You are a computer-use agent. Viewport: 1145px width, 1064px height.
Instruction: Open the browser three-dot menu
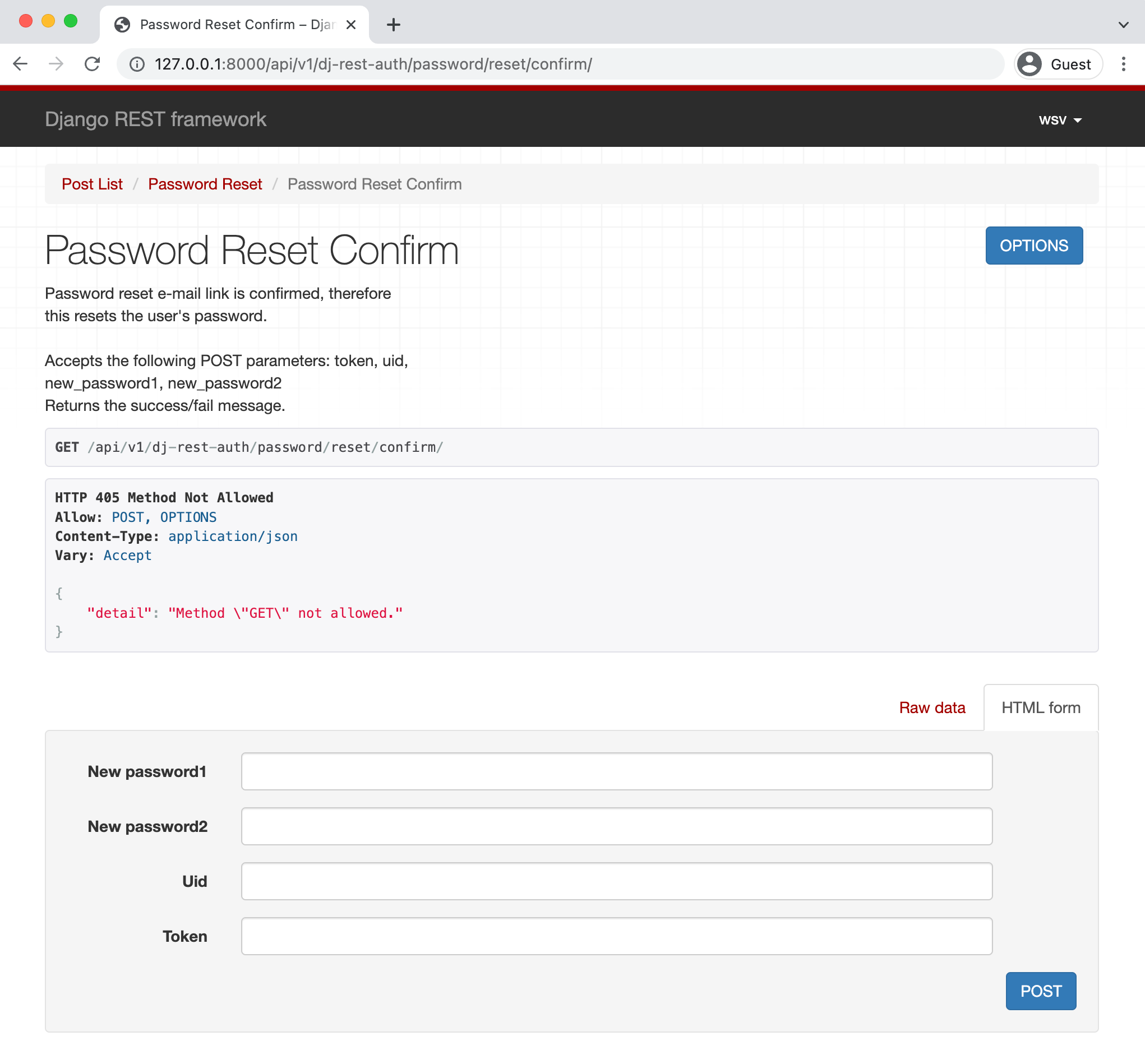coord(1123,64)
